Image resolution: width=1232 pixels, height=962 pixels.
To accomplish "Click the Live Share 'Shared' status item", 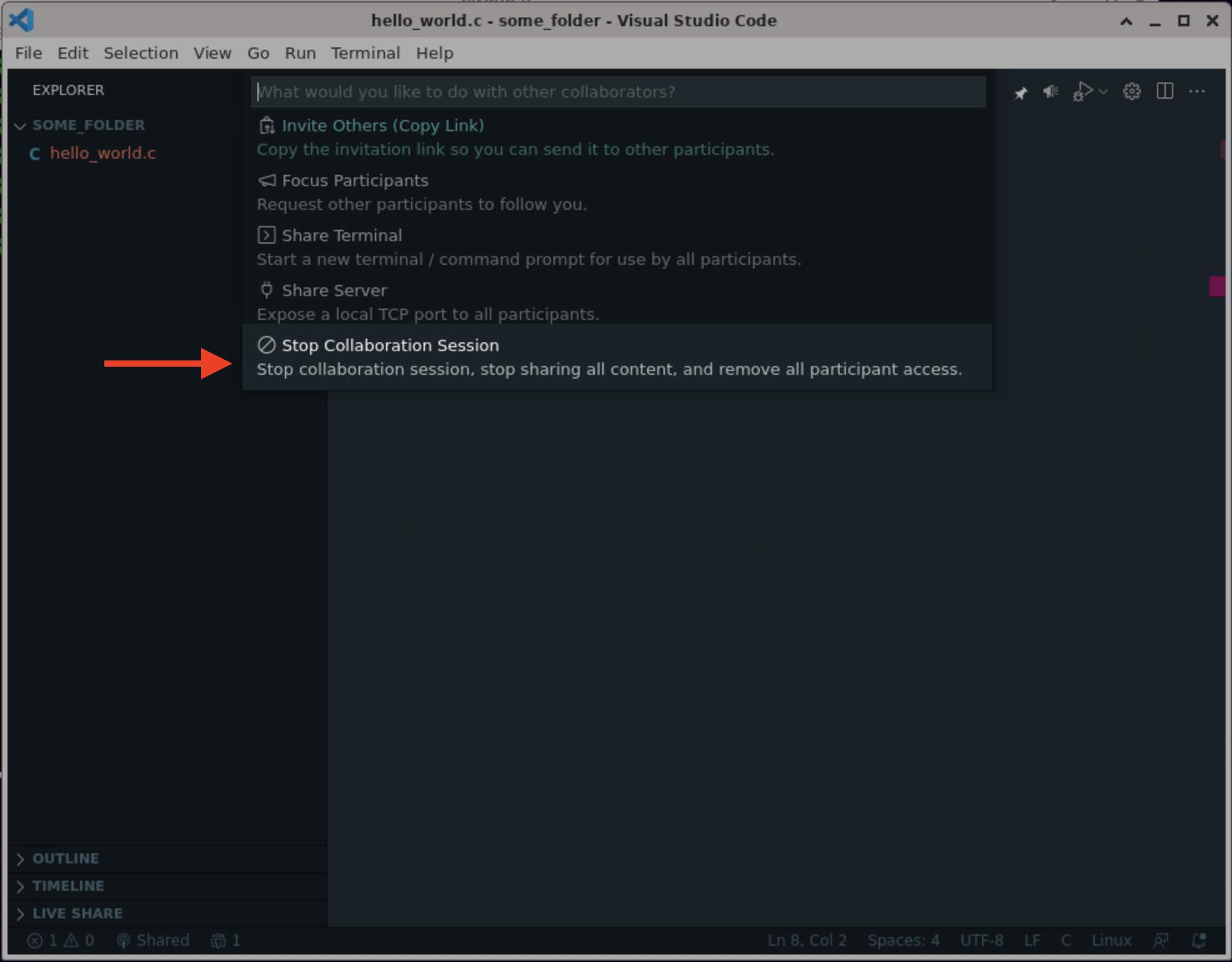I will coord(153,940).
